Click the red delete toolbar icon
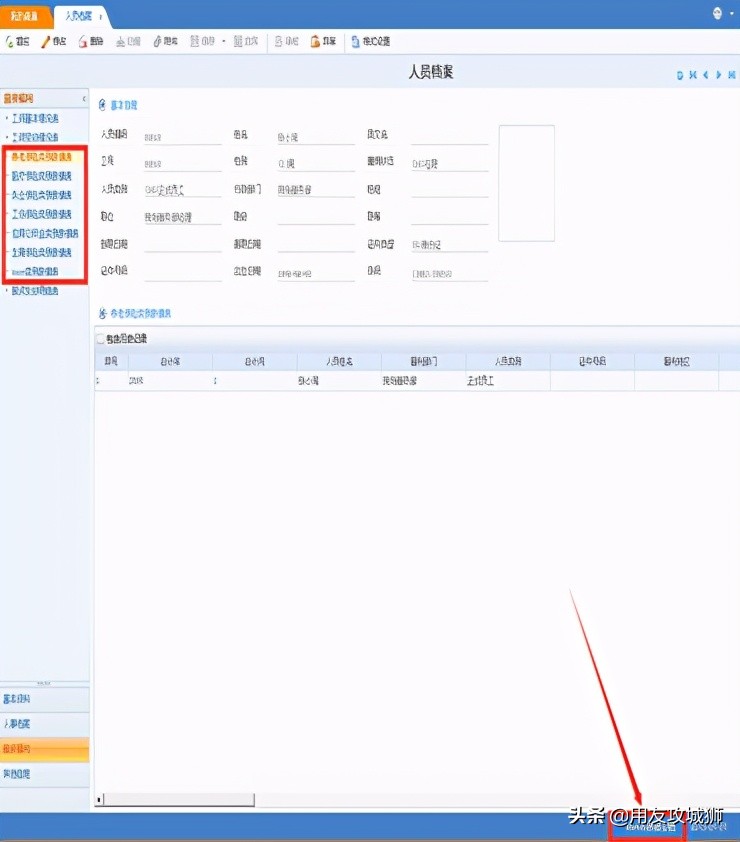 point(83,41)
